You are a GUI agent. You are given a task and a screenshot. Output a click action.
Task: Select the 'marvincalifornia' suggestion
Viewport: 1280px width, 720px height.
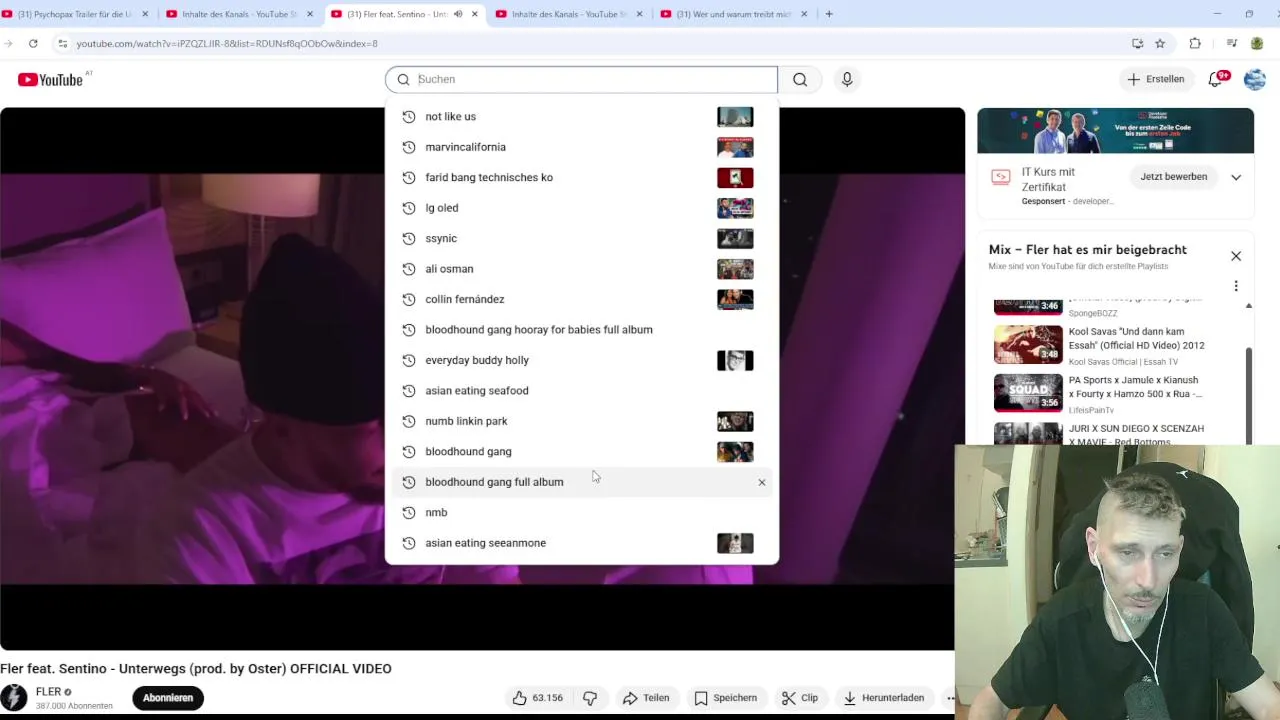coord(581,147)
